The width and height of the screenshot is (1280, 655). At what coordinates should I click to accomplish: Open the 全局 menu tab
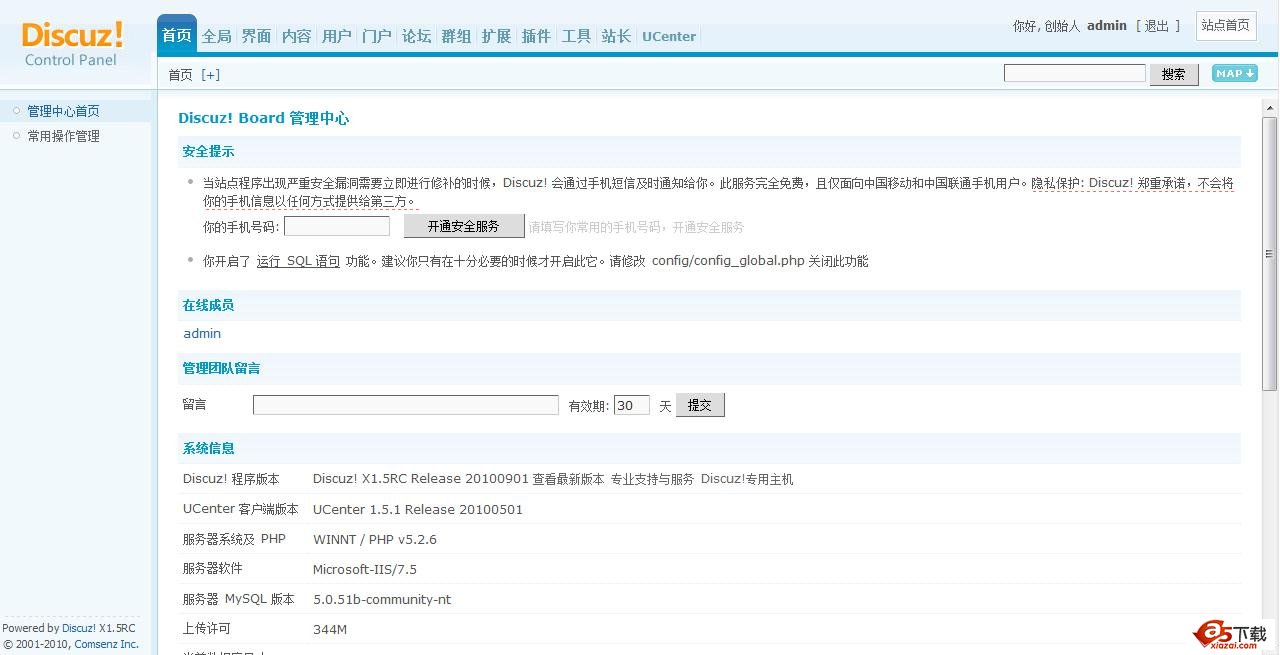tap(217, 36)
